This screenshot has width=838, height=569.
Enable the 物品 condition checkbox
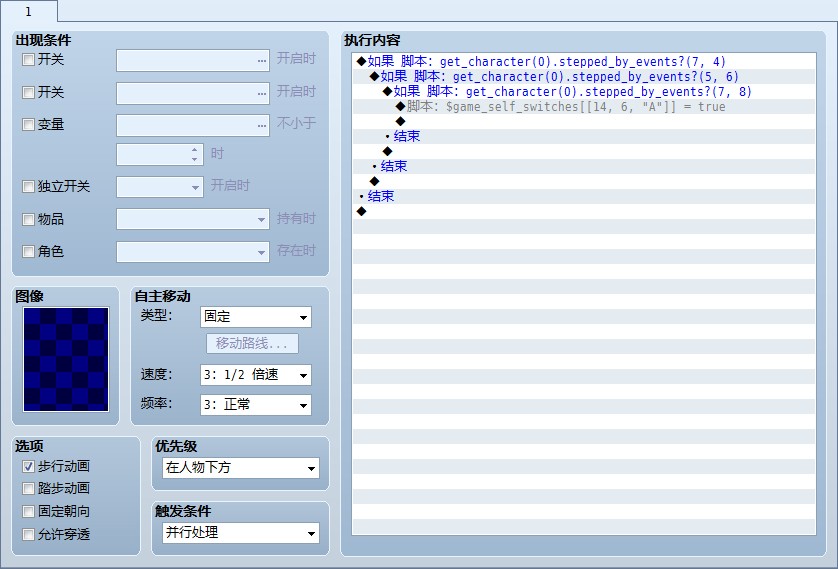coord(28,220)
